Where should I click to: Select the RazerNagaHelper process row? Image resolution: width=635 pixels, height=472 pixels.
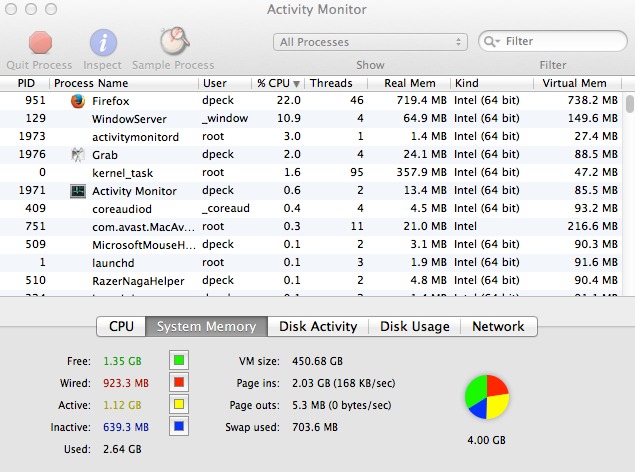[311, 281]
